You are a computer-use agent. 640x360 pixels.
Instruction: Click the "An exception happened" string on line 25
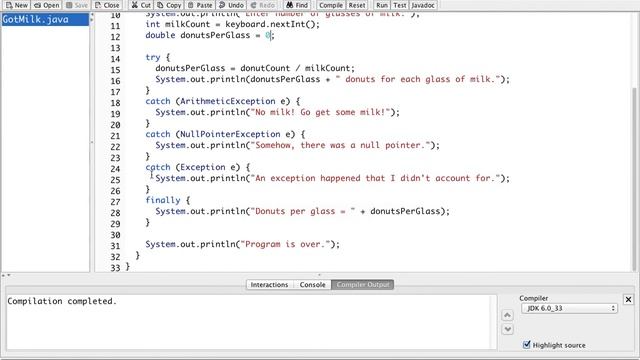click(376, 178)
